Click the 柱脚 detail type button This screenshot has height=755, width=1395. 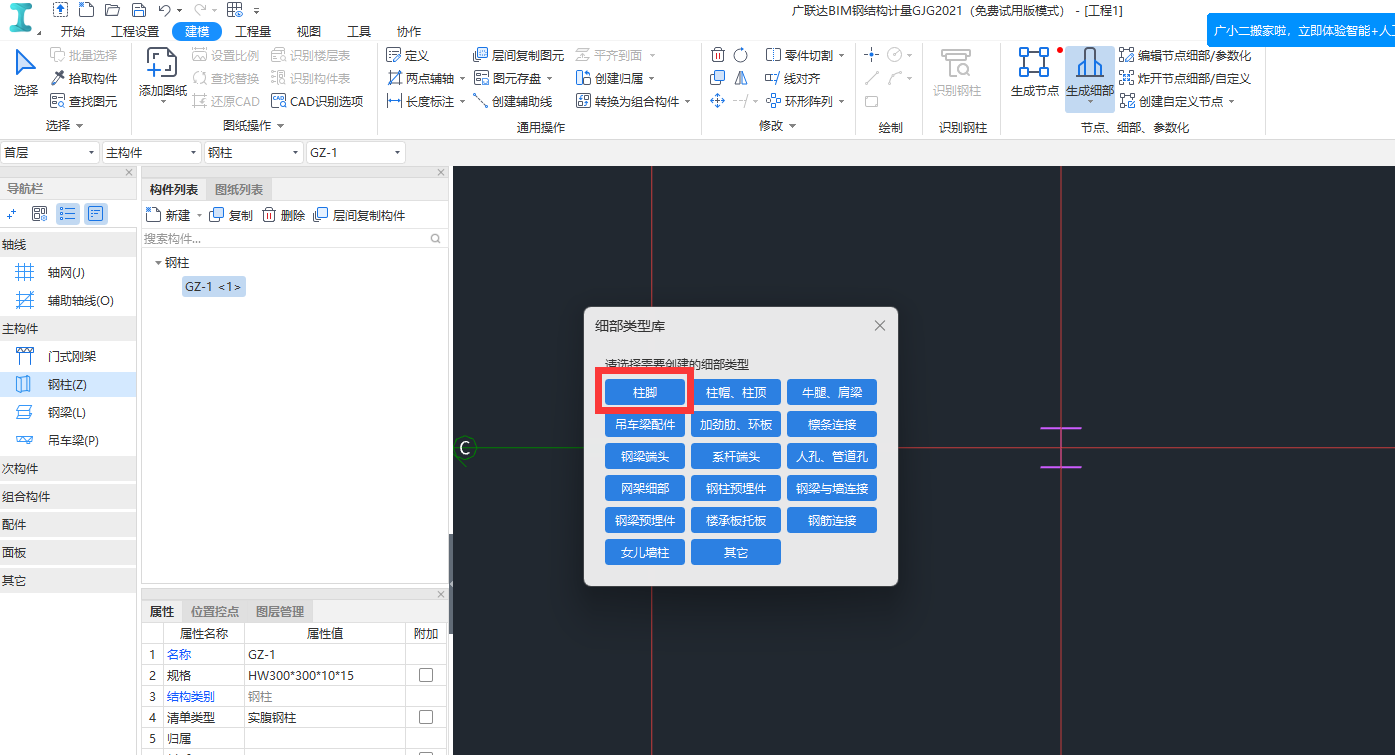click(645, 393)
